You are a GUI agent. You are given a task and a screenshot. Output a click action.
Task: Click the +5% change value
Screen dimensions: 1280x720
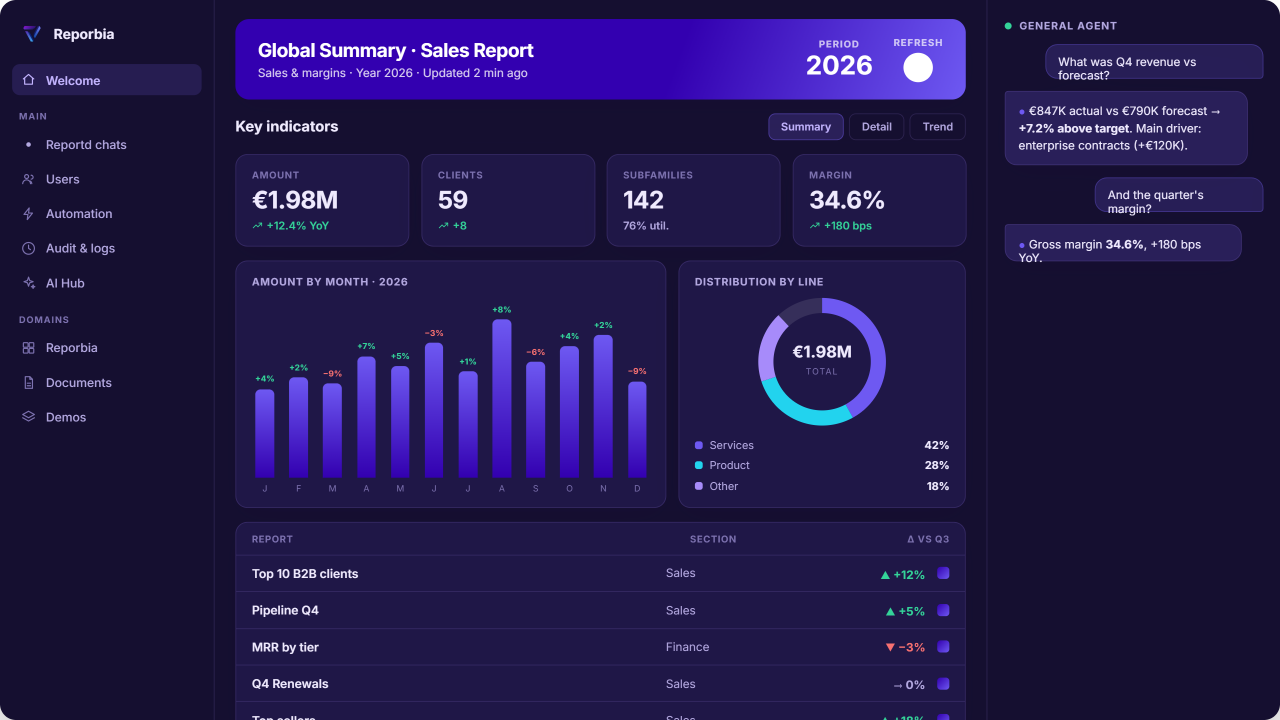(912, 611)
